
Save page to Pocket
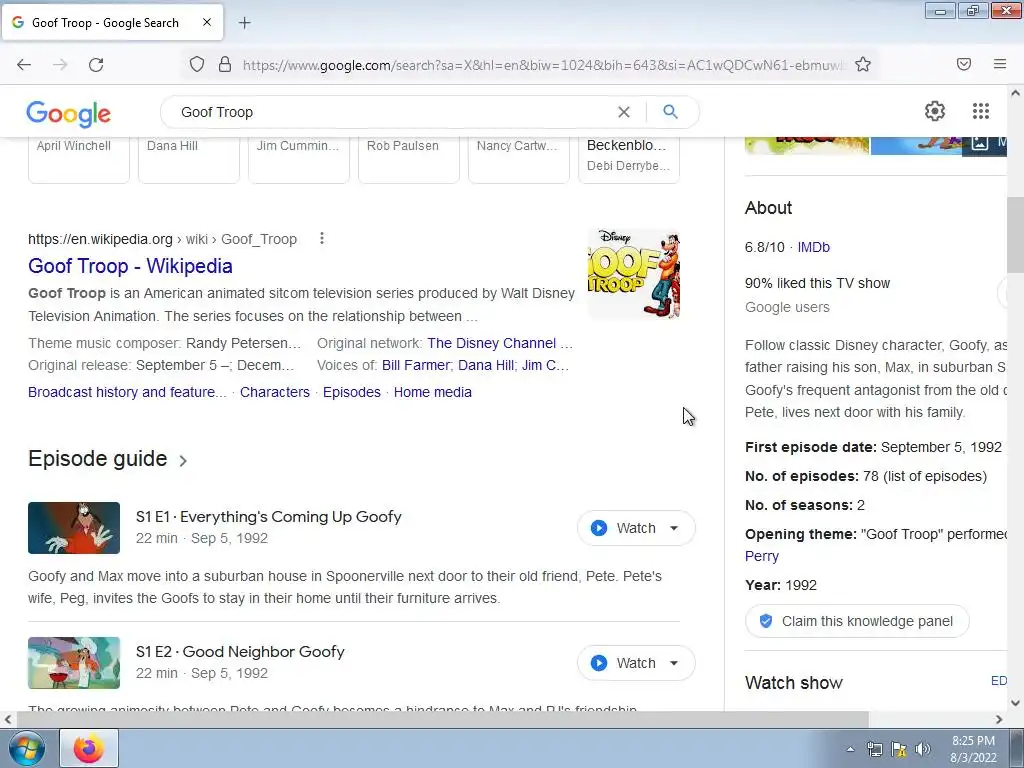point(964,64)
